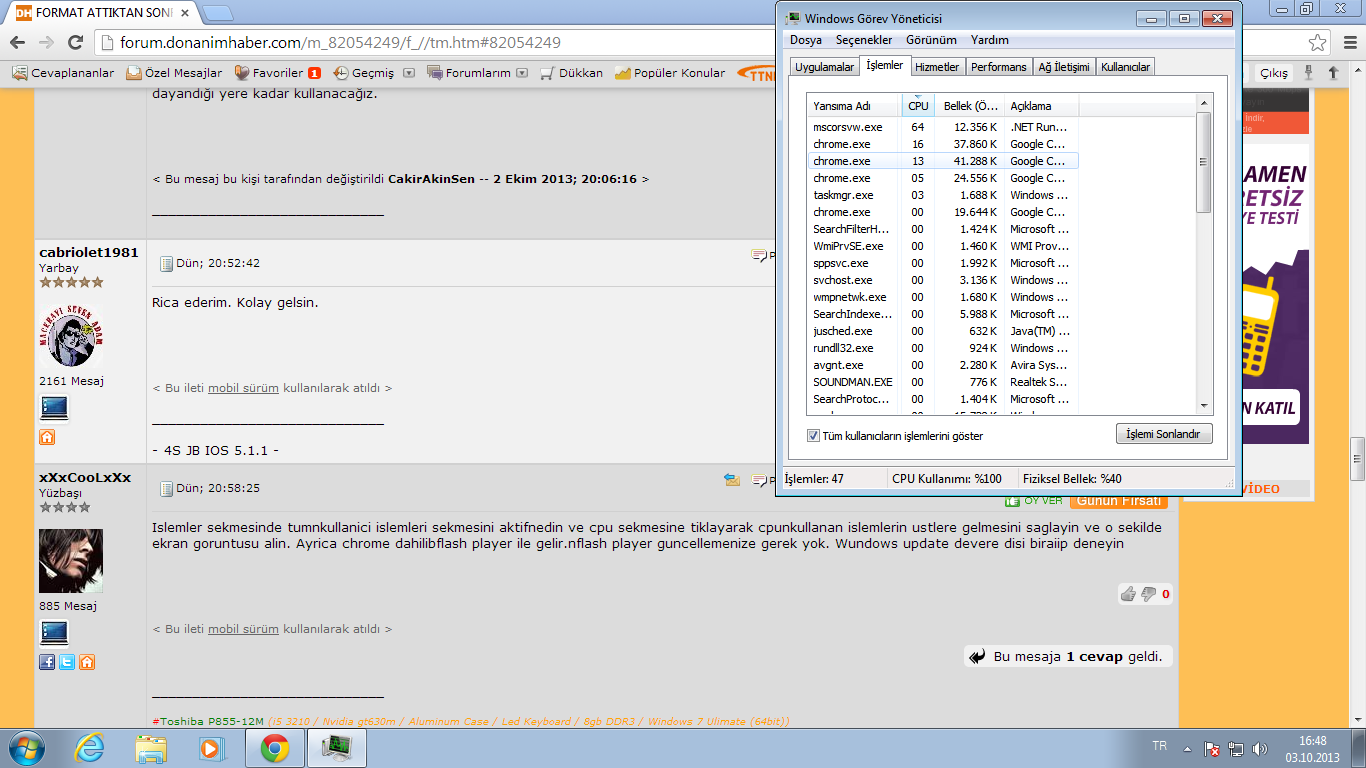Bookmark this page with the star icon
The height and width of the screenshot is (768, 1366).
click(x=1318, y=43)
